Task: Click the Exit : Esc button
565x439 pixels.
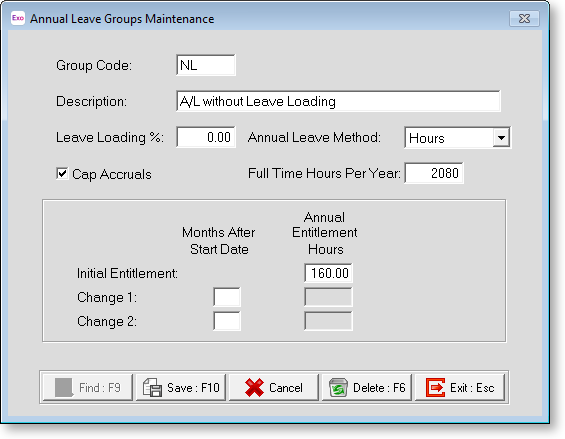Action: (460, 388)
